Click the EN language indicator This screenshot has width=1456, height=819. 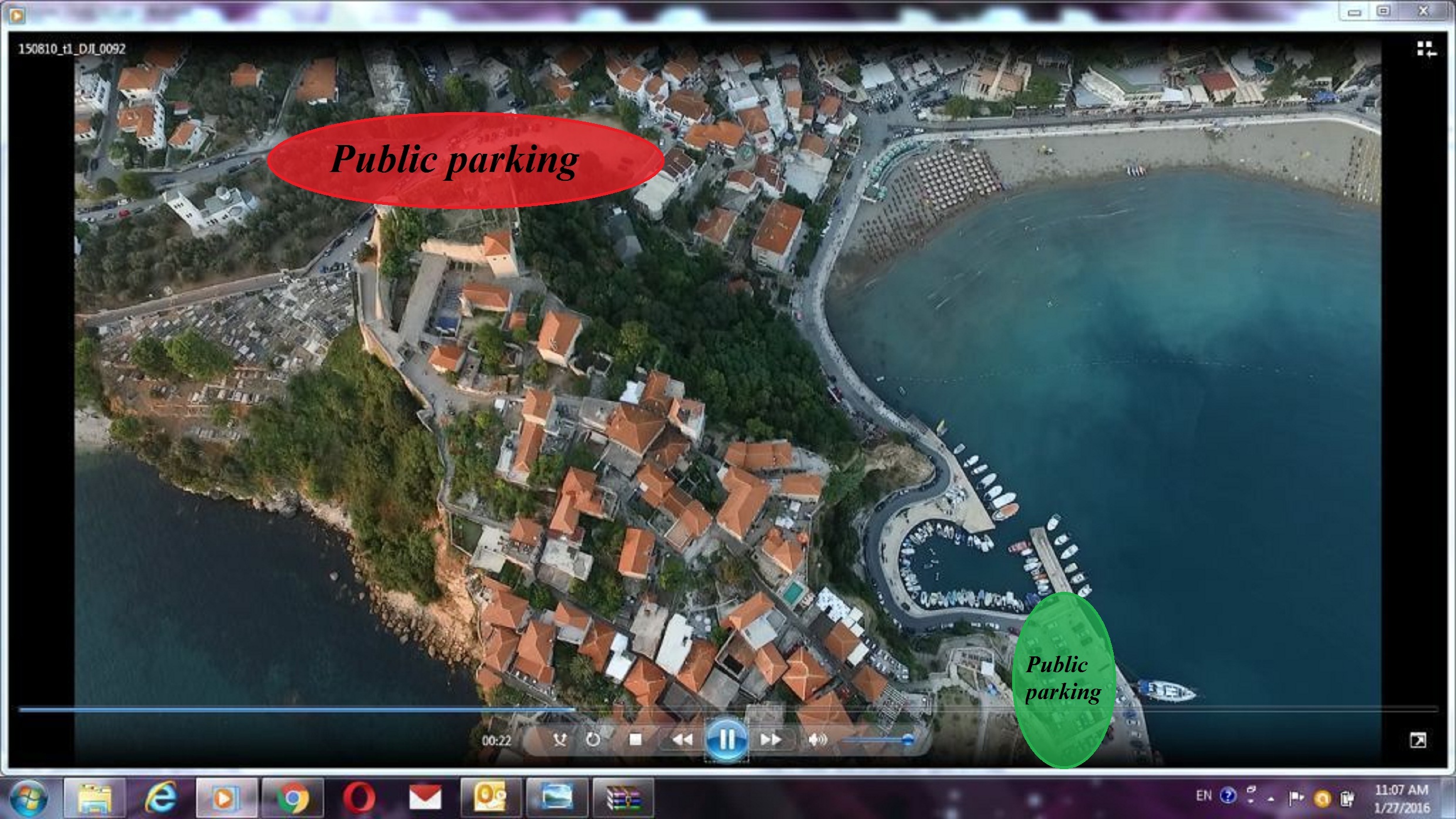(1204, 796)
